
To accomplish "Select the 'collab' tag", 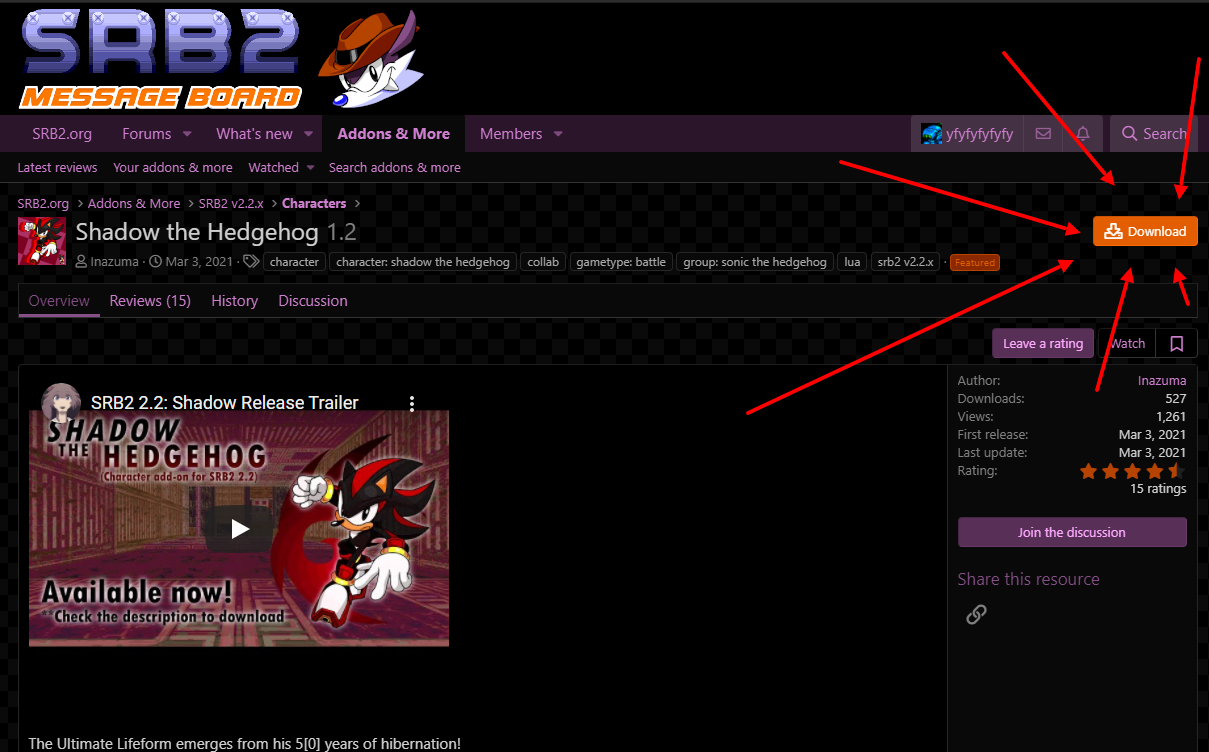I will pos(543,262).
